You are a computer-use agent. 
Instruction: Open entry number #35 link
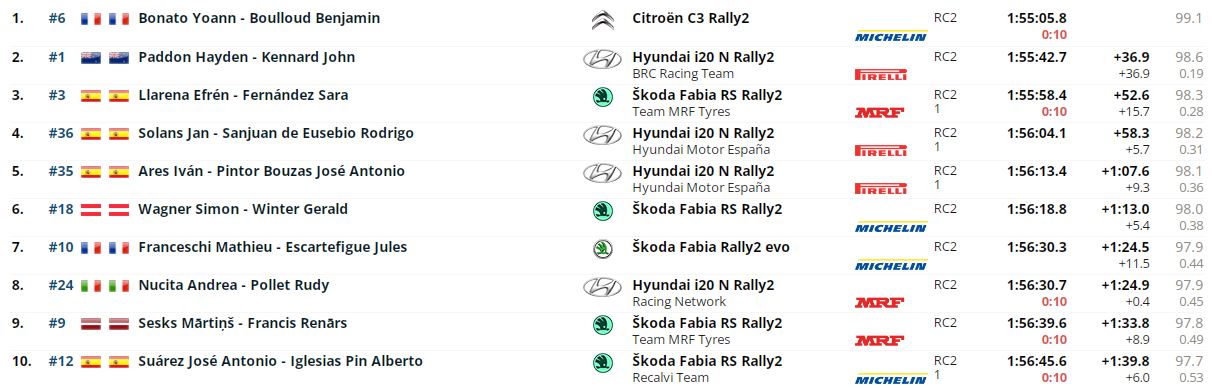[61, 171]
